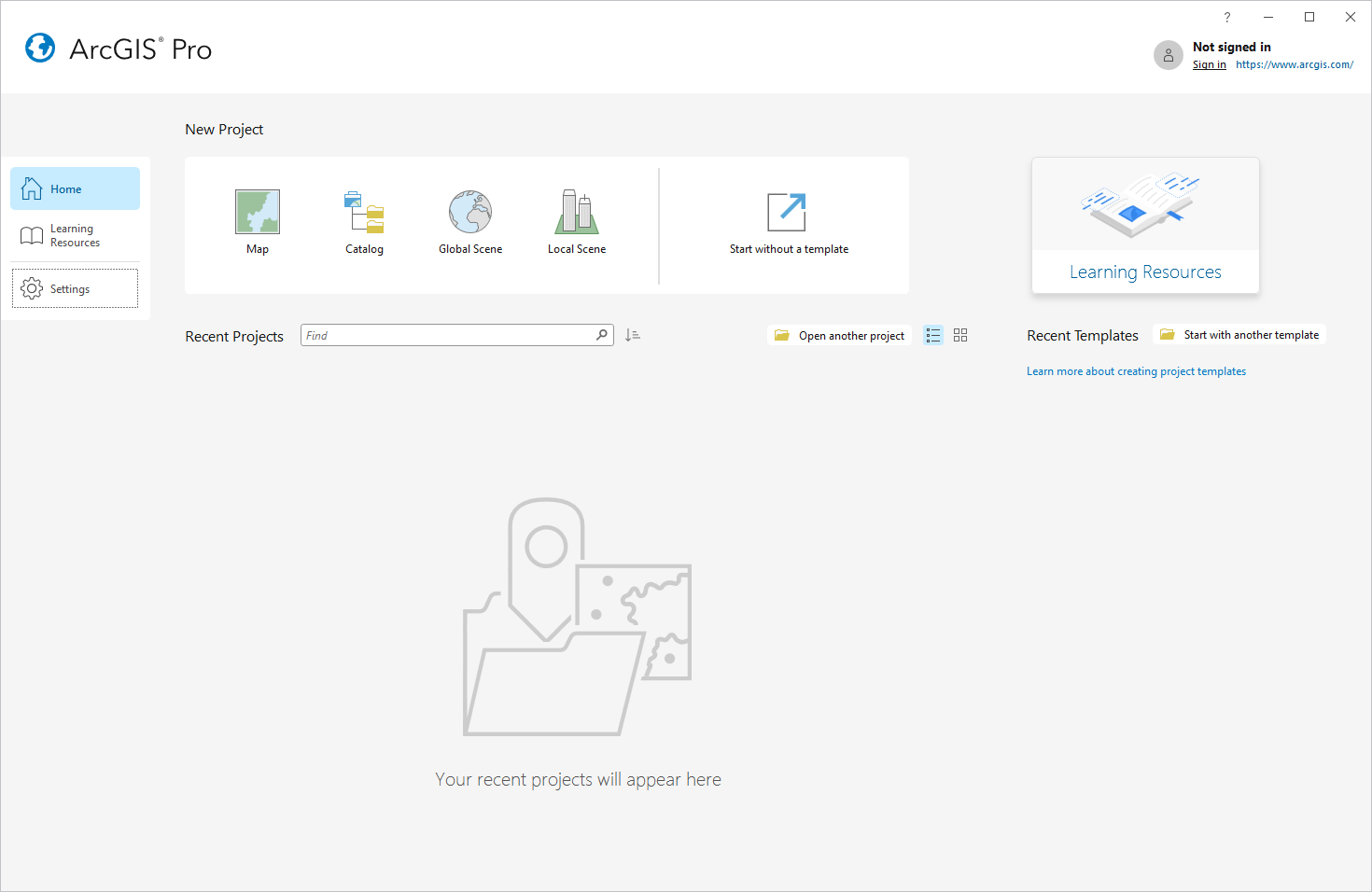Maximize the ArcGIS Pro window
Image resolution: width=1372 pixels, height=892 pixels.
[1309, 17]
